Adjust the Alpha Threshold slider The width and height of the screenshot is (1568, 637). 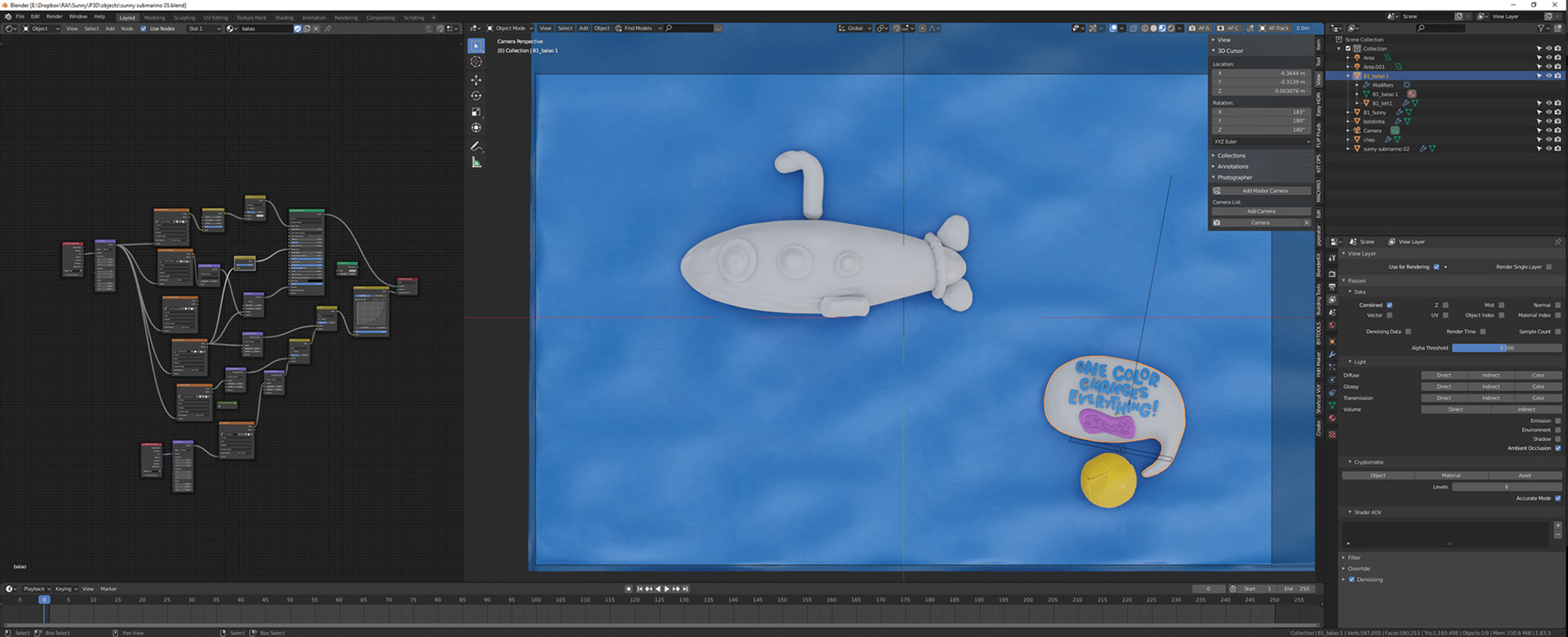point(1507,348)
